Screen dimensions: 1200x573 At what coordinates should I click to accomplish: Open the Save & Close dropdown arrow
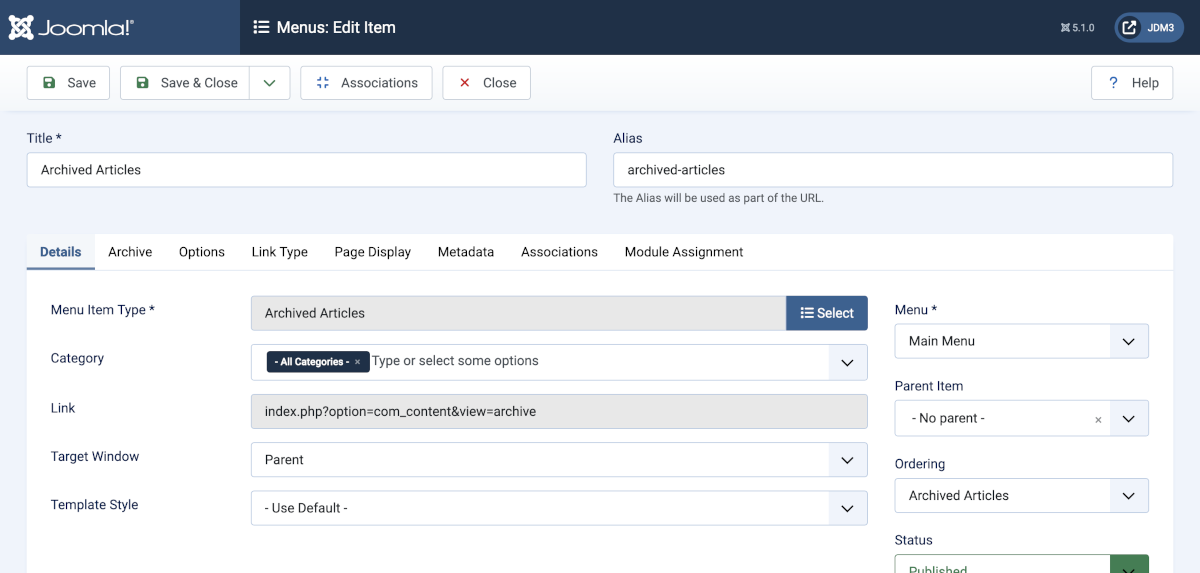pos(269,83)
